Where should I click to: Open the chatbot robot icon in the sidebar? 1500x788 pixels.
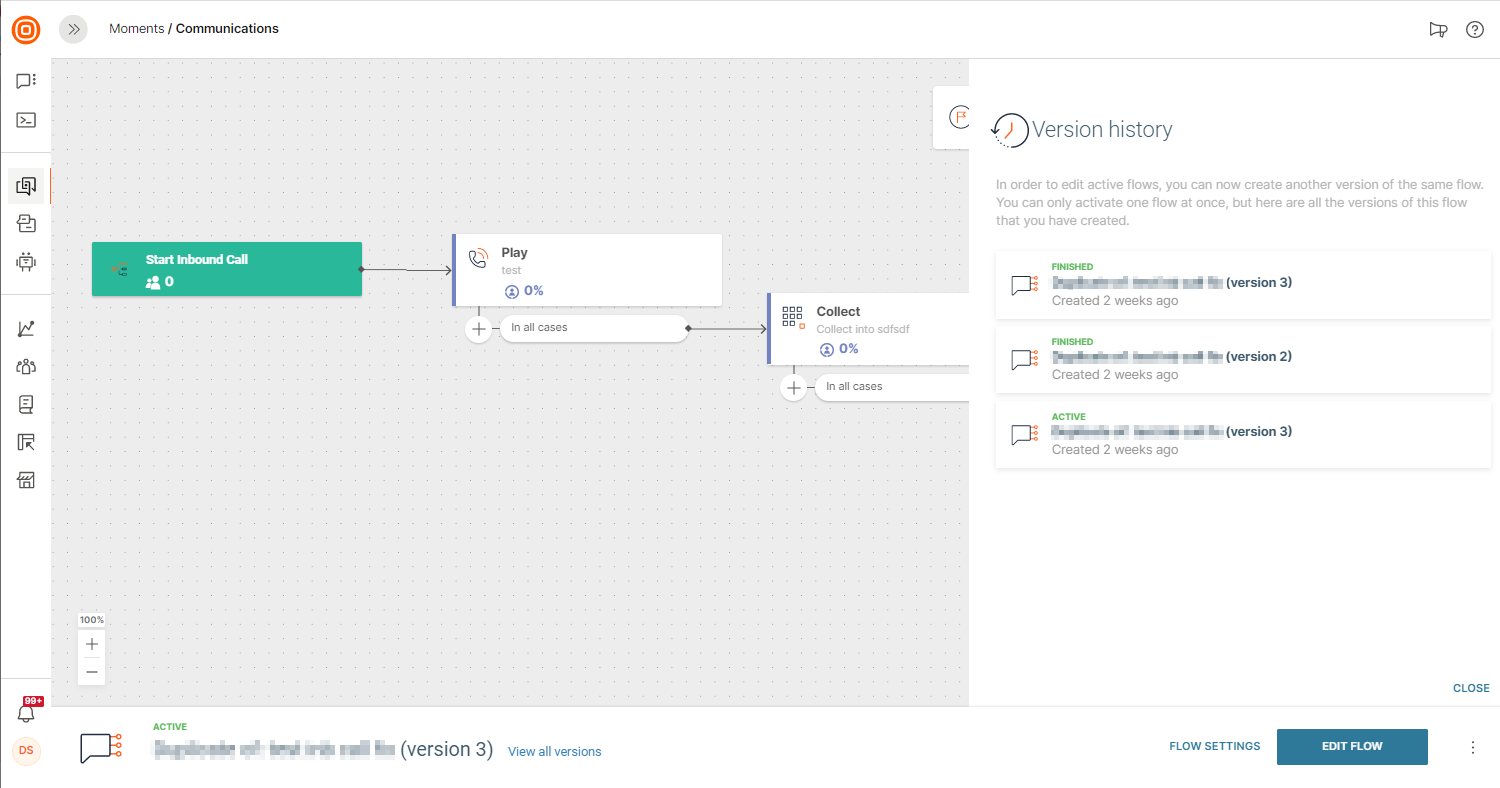coord(26,262)
